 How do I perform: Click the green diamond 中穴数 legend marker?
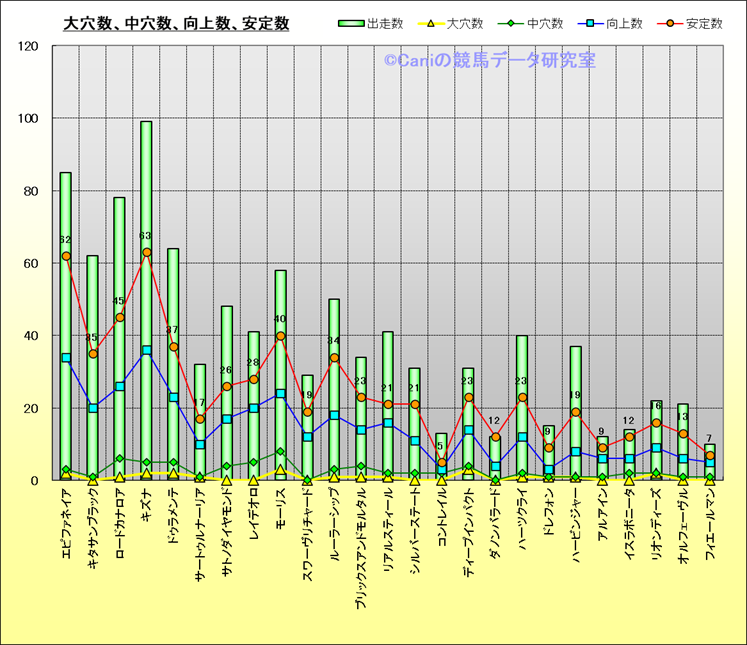(x=509, y=23)
